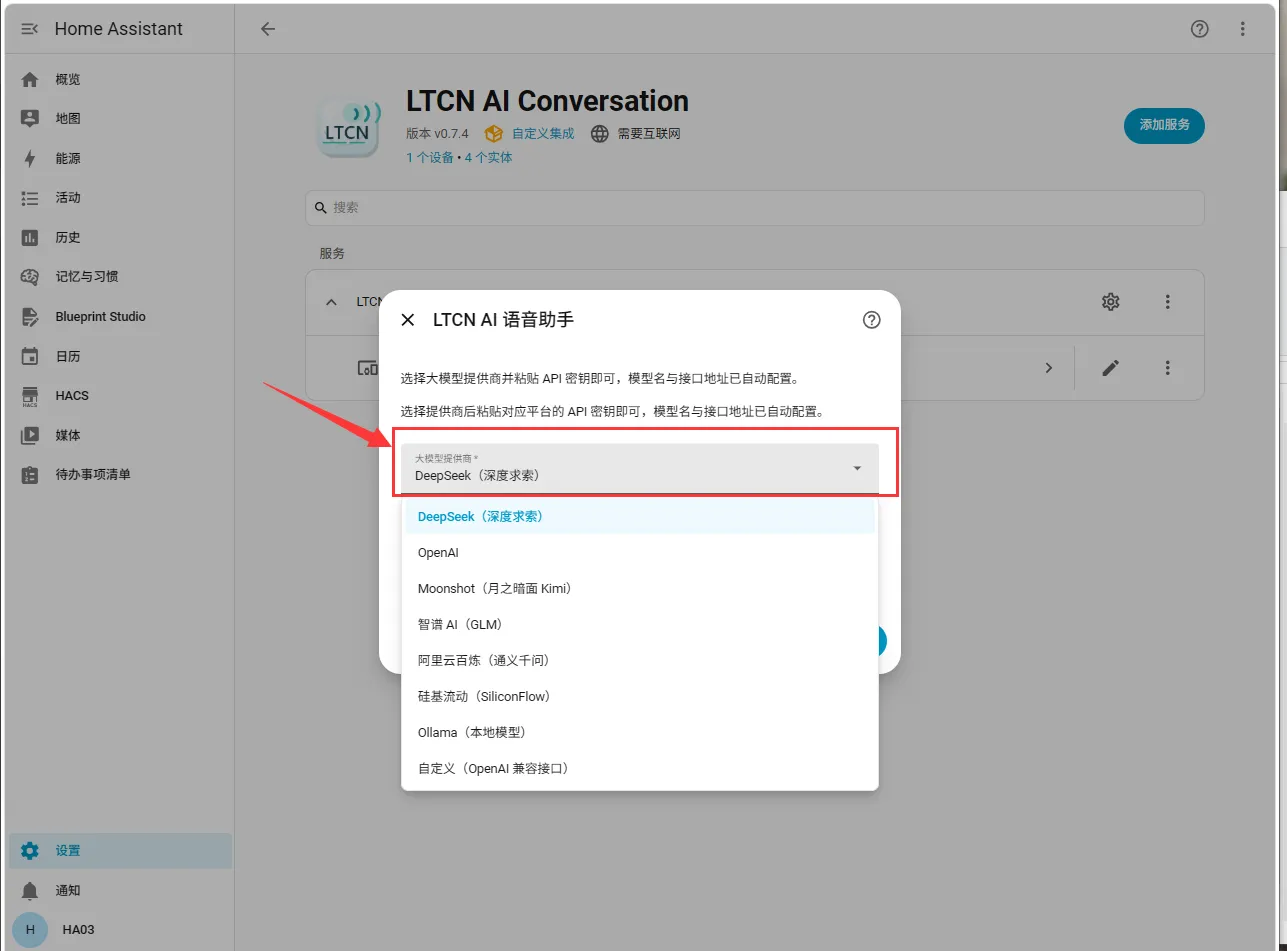The height and width of the screenshot is (951, 1287).
Task: Select Moonshot（月之暗面 Kimi）option
Action: (x=638, y=588)
